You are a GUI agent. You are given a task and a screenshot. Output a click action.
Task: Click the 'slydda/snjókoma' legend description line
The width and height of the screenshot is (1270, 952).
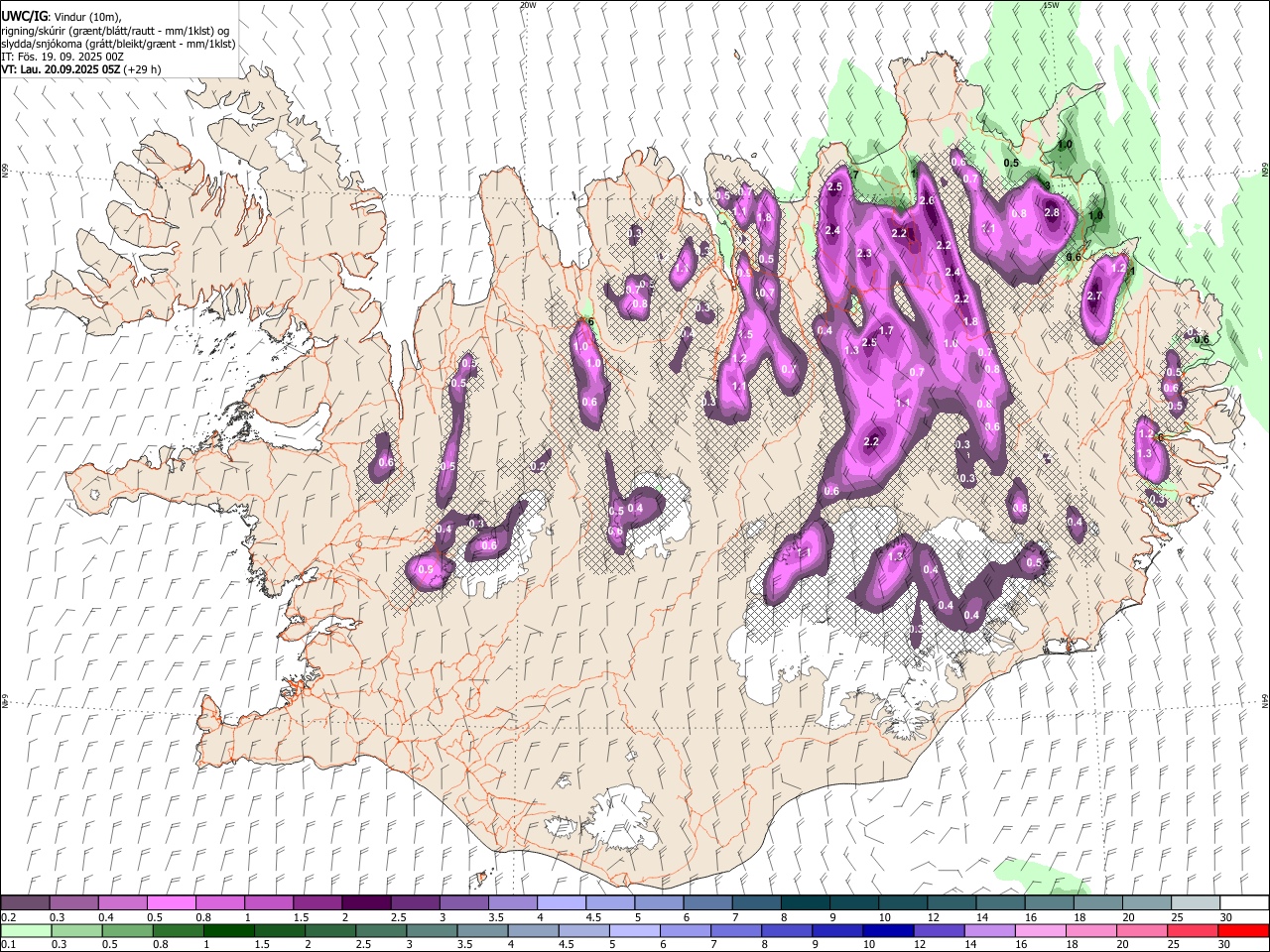point(118,44)
